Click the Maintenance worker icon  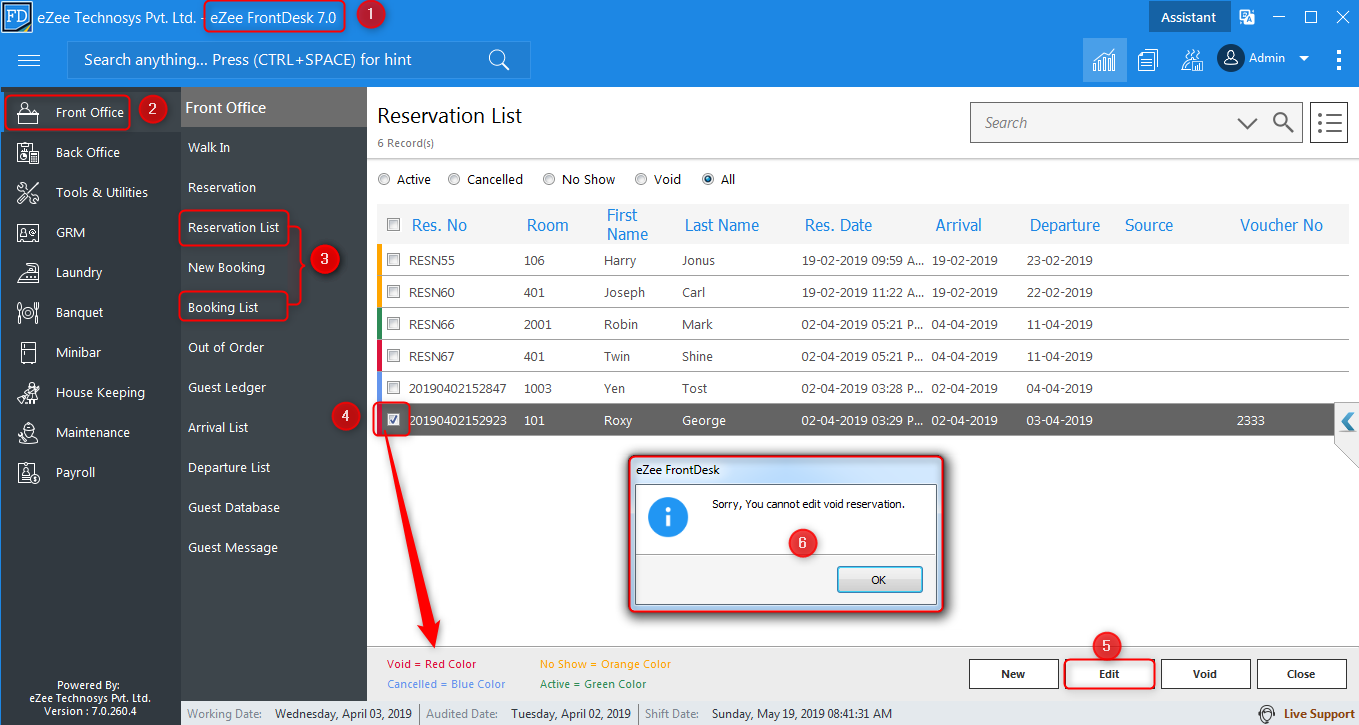pyautogui.click(x=28, y=432)
